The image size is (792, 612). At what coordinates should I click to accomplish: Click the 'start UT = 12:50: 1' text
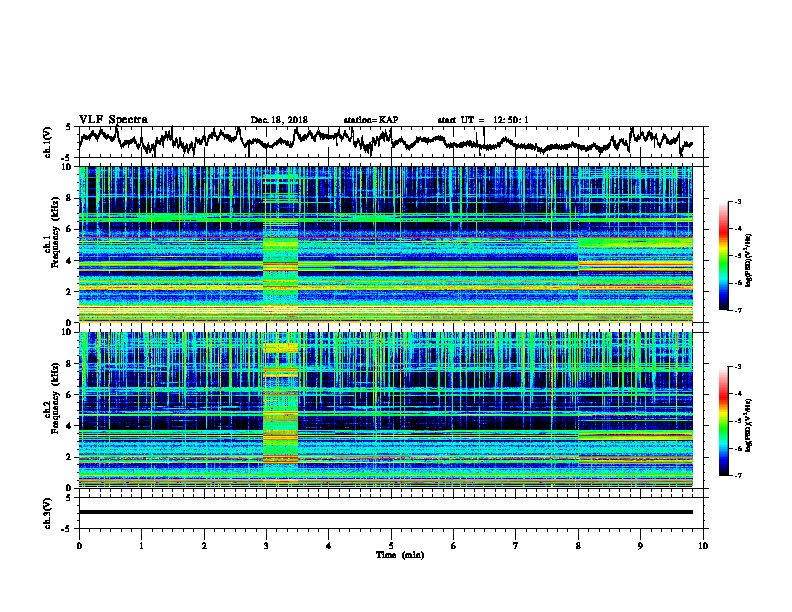483,120
